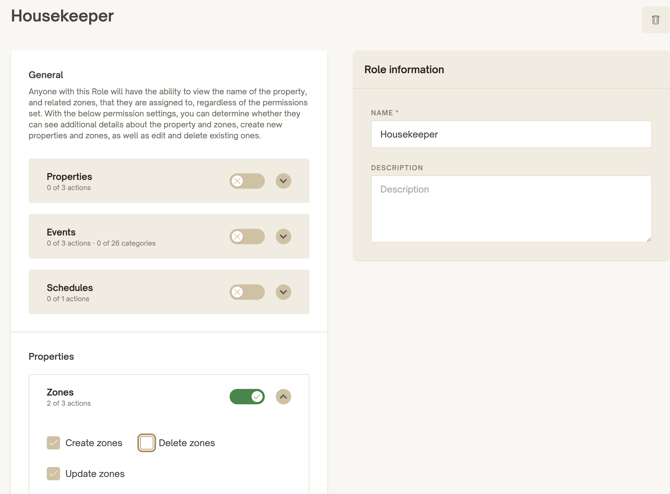Expand the Properties section chevron

(x=283, y=181)
